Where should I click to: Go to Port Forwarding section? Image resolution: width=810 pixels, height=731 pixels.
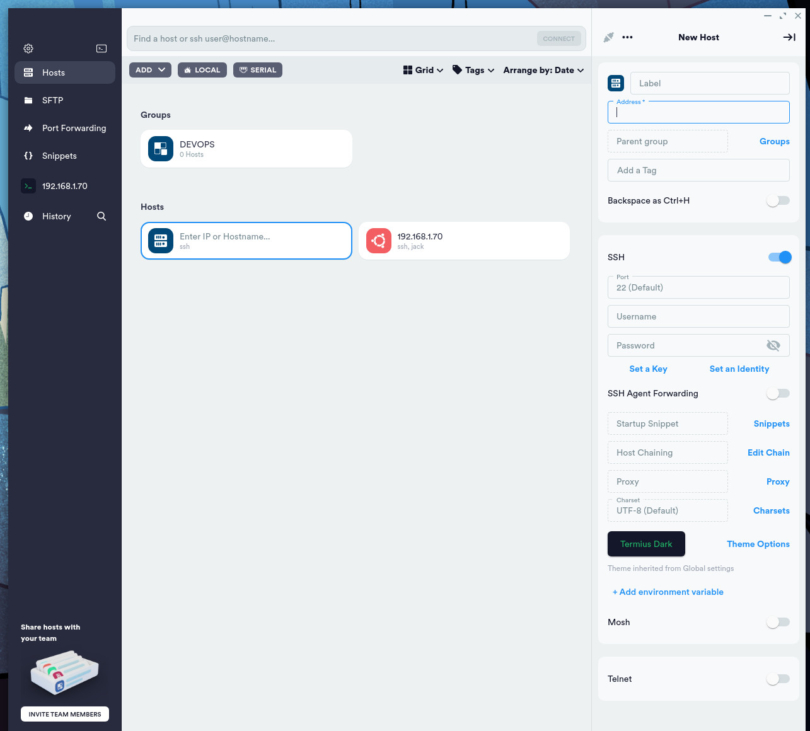[x=73, y=128]
